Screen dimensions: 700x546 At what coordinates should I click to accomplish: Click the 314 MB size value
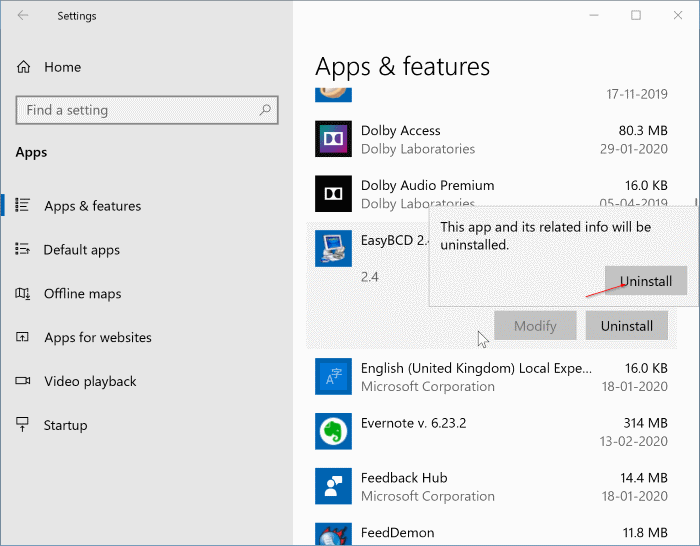[x=645, y=423]
